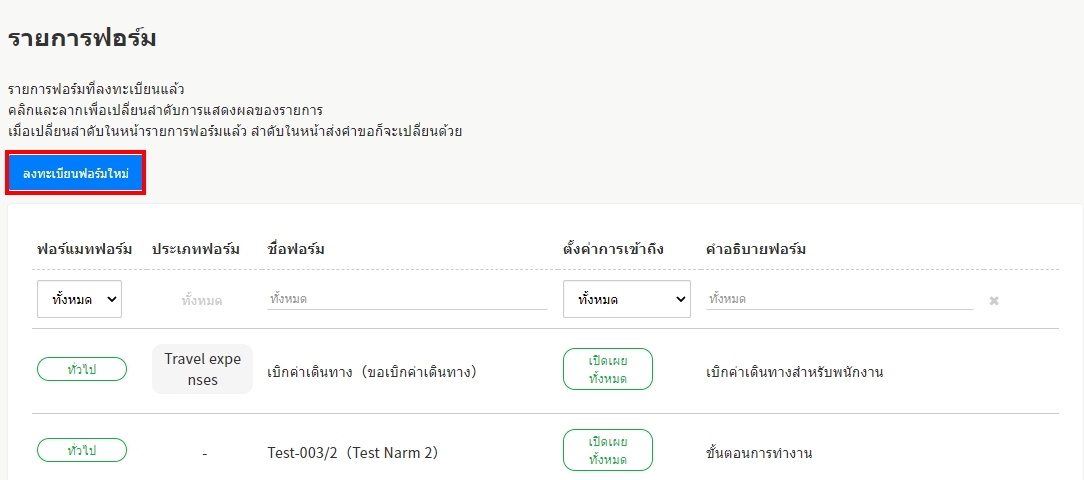Image resolution: width=1084 pixels, height=480 pixels.
Task: Select the ทั่วไป badge in the เบิกค่าเดินทาง row
Action: (x=82, y=369)
